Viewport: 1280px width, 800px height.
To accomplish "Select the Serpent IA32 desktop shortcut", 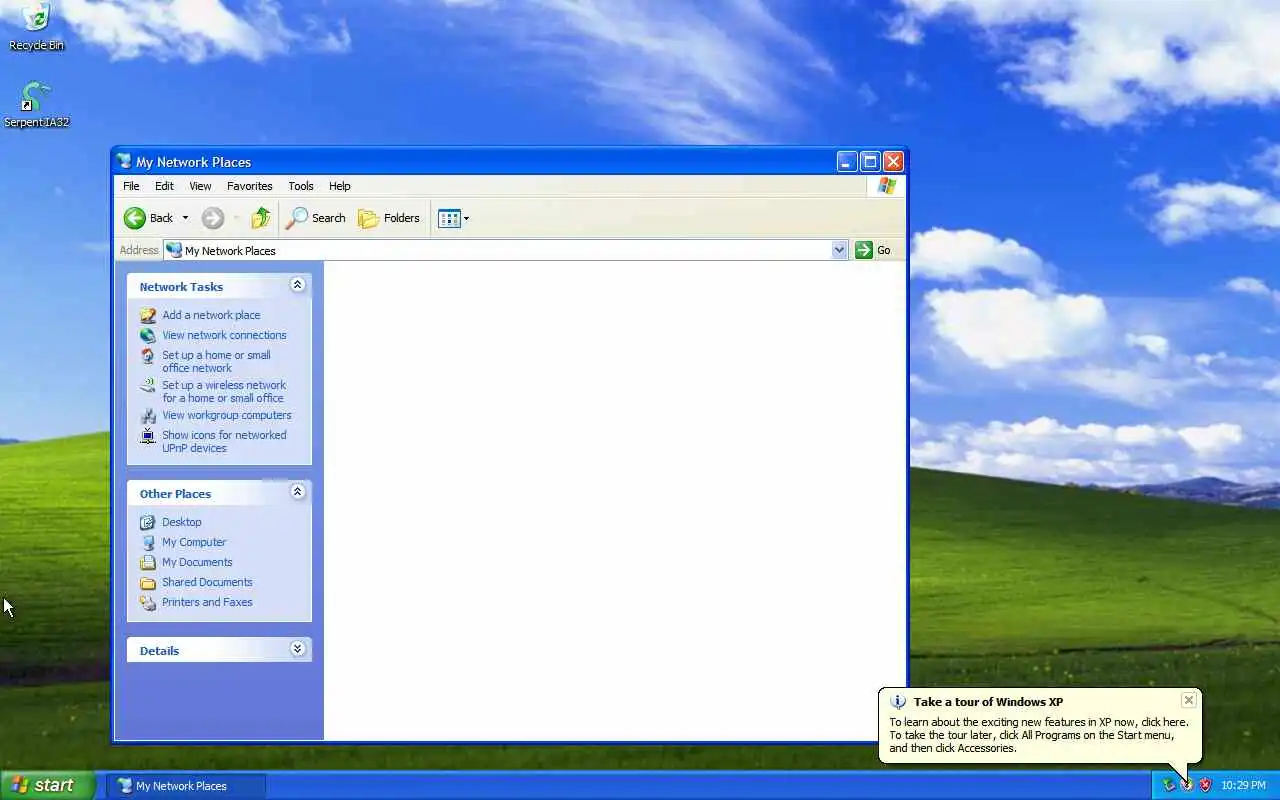I will [36, 105].
